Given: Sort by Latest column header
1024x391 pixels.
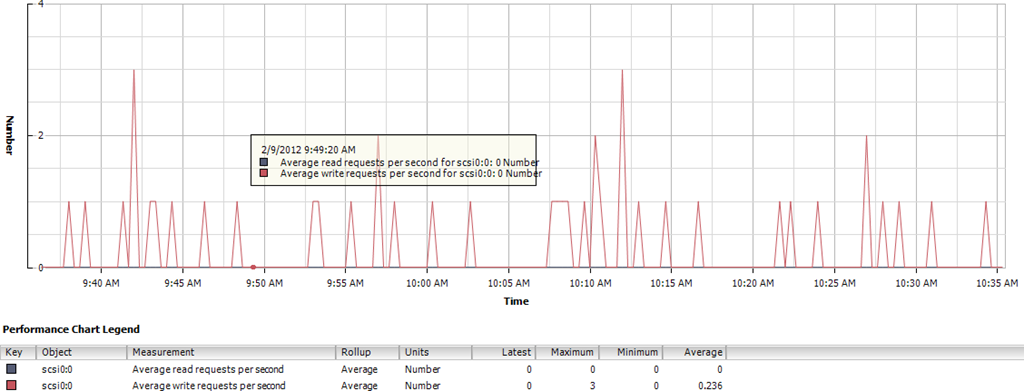Looking at the screenshot, I should [503, 352].
